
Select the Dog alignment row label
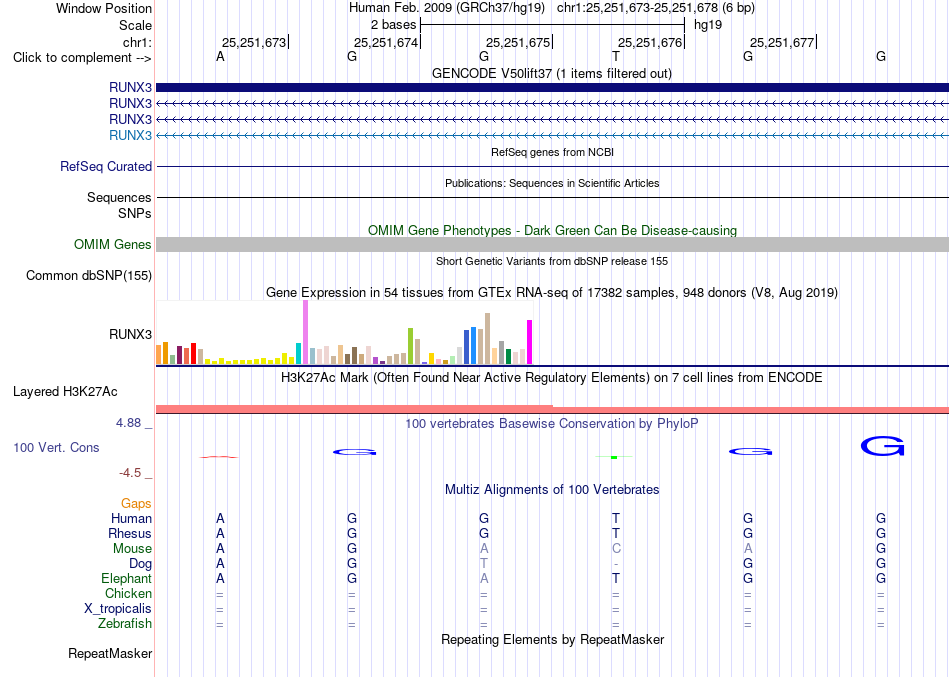(140, 564)
